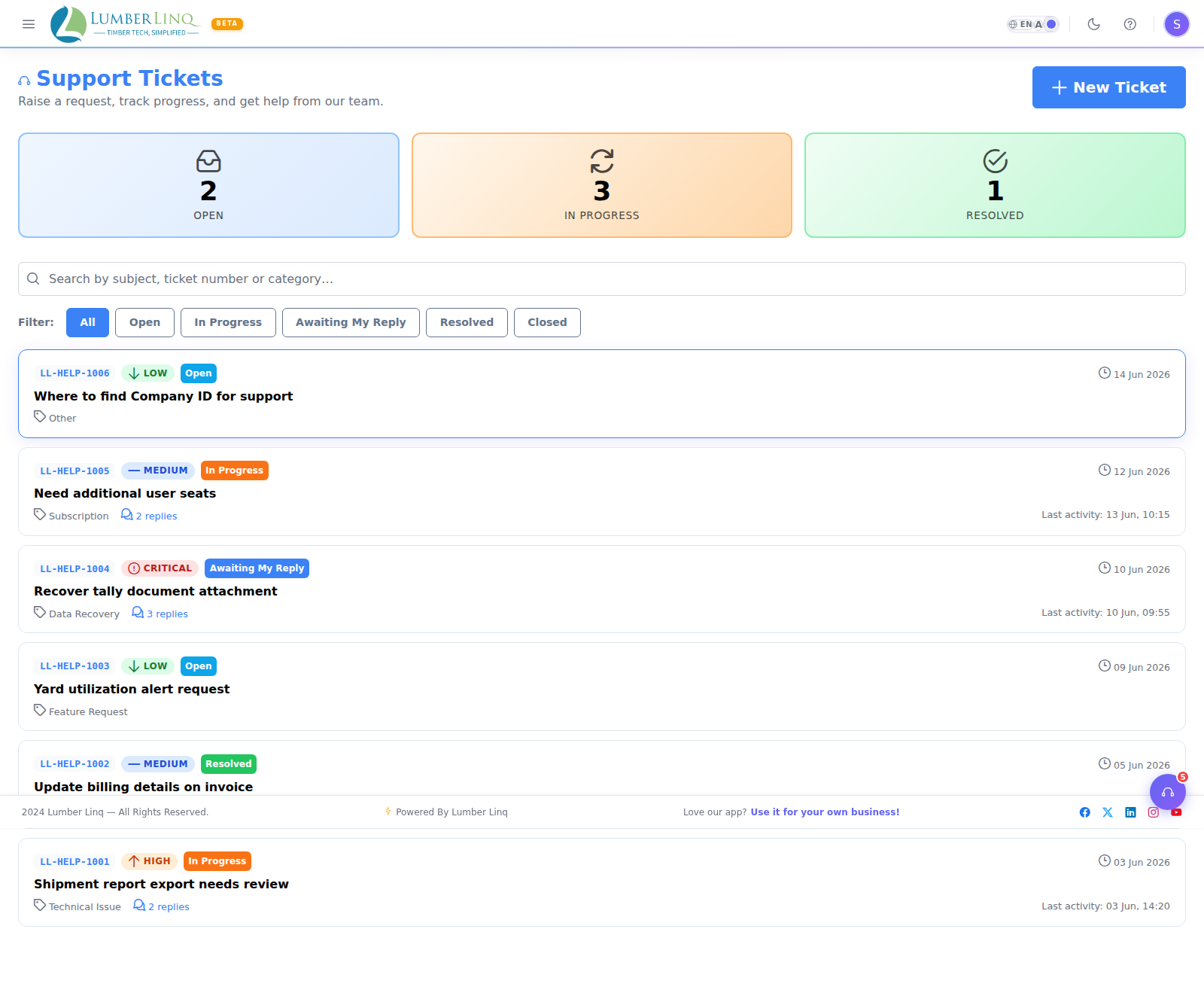Click In Progress status on LL-HELP-1005
The image size is (1204, 1002).
235,471
